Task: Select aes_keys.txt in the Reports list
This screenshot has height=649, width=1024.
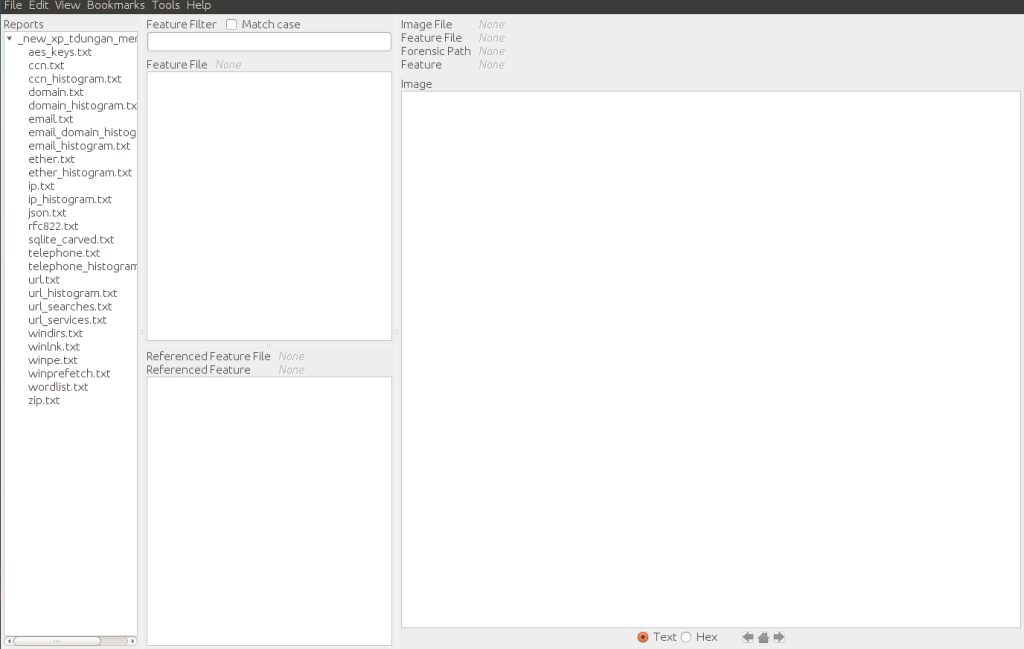Action: point(59,52)
